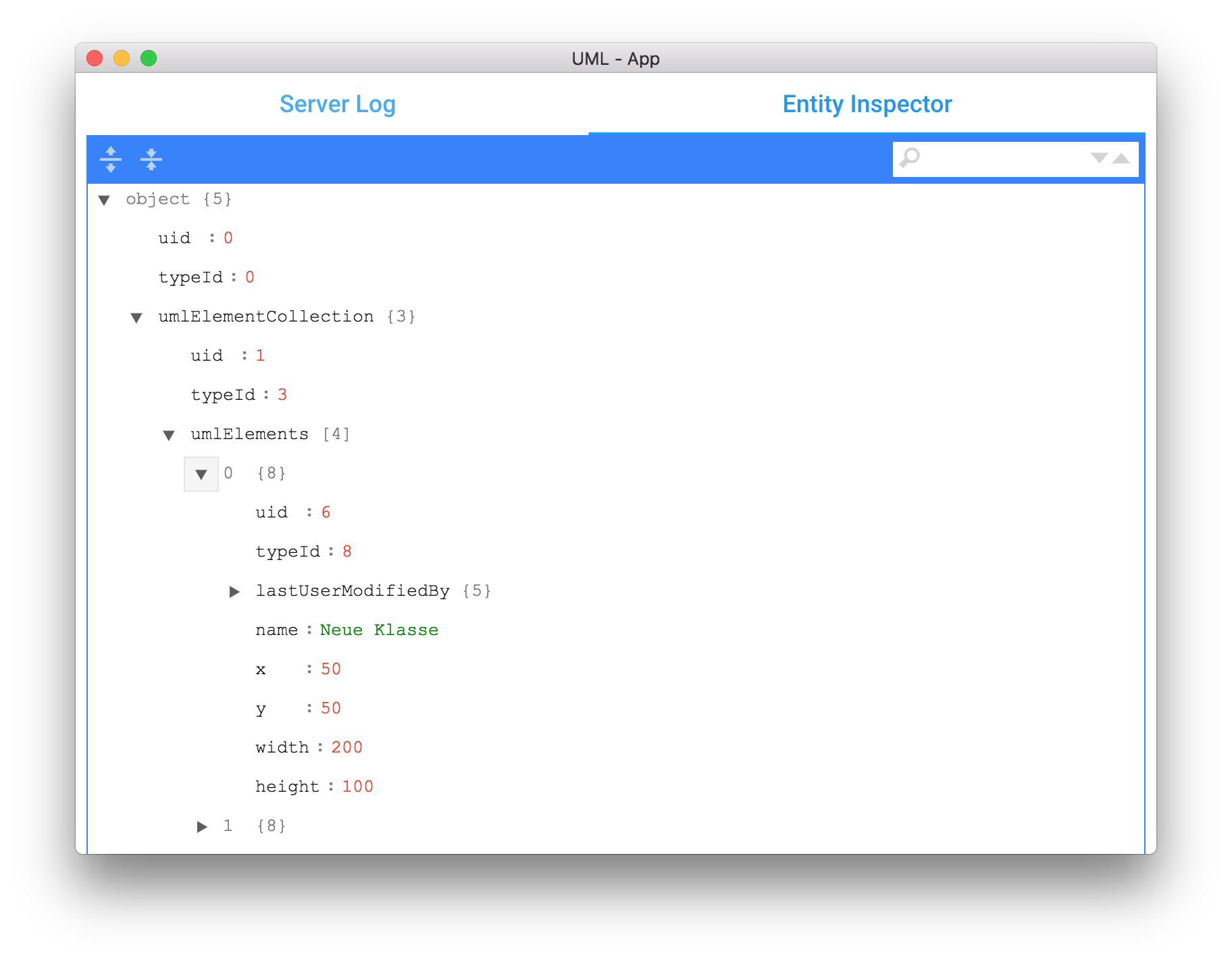Collapse the umlElementCollection node
This screenshot has width=1232, height=962.
(136, 318)
